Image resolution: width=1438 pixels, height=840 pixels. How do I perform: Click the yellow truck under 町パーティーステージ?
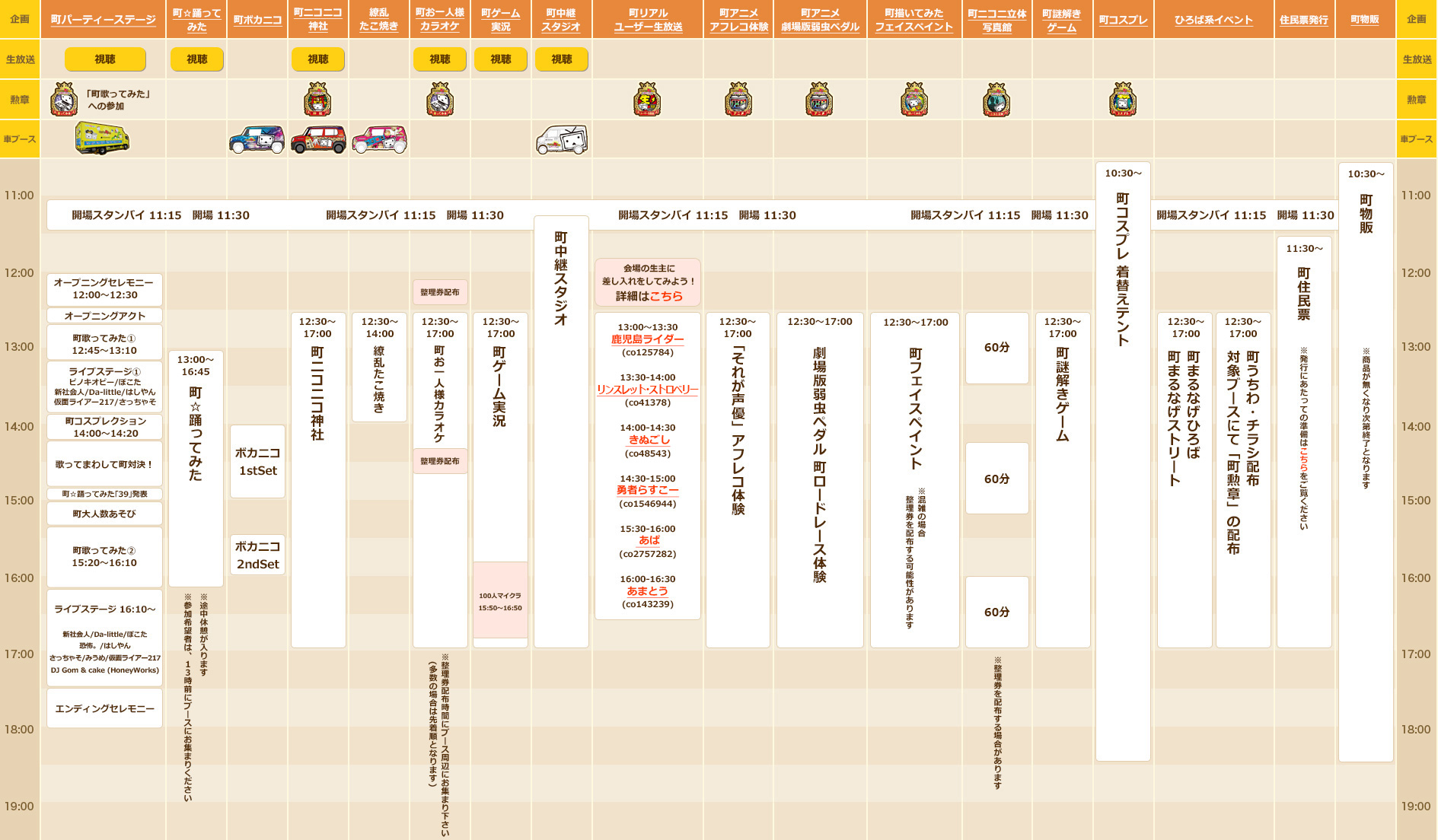(102, 139)
